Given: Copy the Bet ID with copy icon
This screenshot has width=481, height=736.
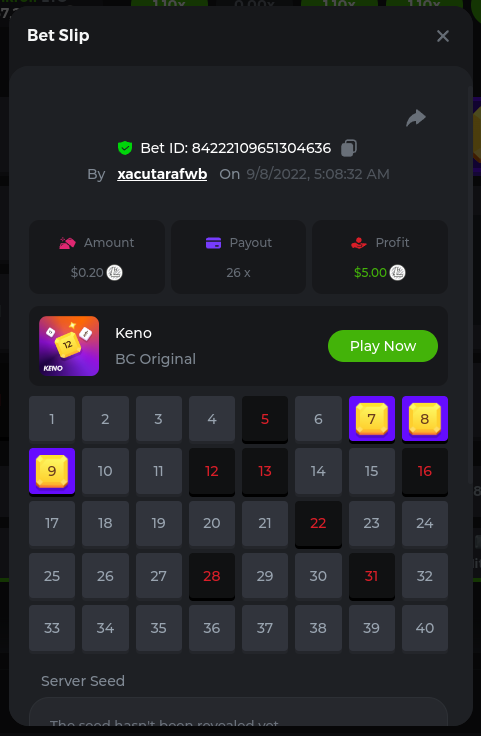Looking at the screenshot, I should point(349,148).
